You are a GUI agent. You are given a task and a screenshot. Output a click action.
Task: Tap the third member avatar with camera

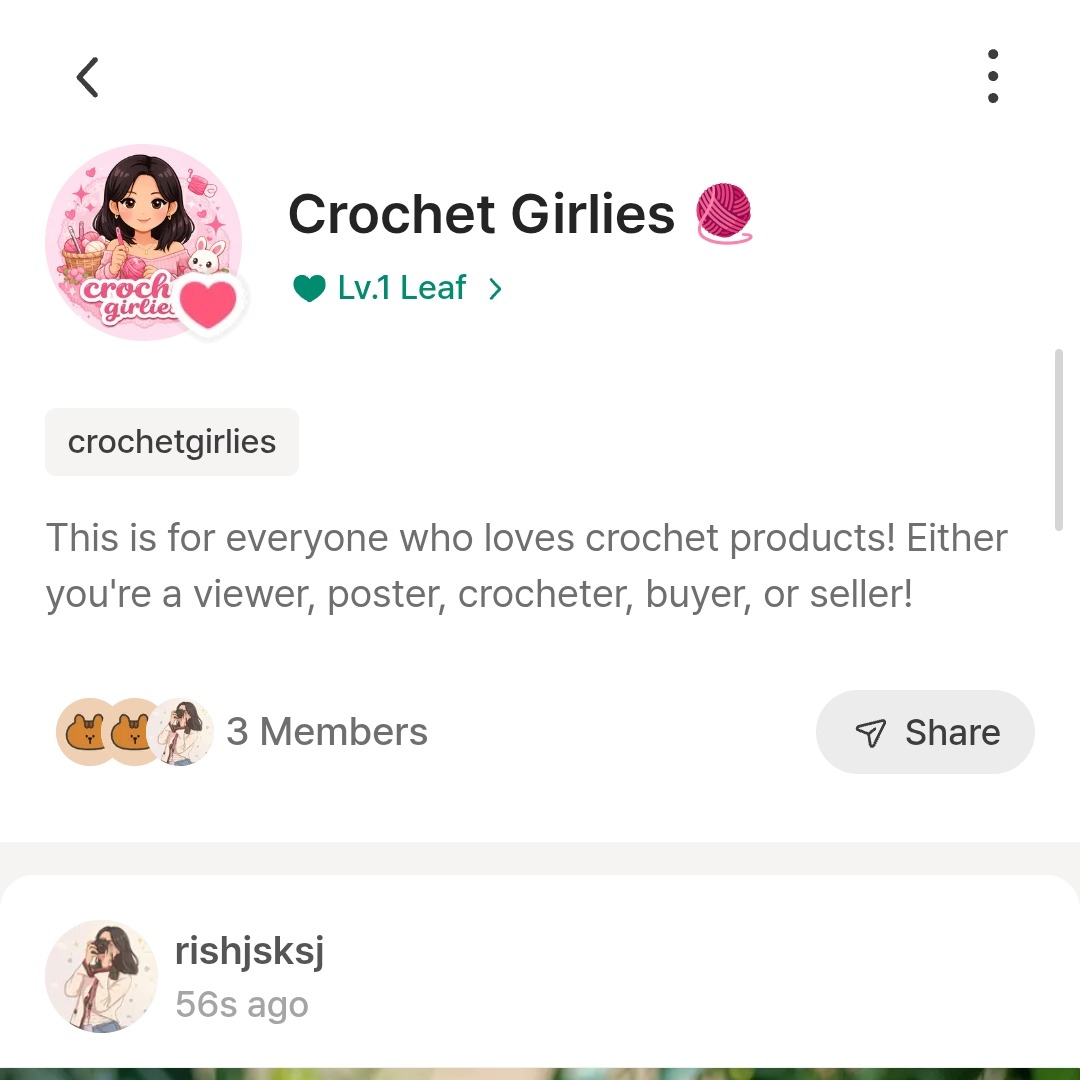click(x=183, y=732)
